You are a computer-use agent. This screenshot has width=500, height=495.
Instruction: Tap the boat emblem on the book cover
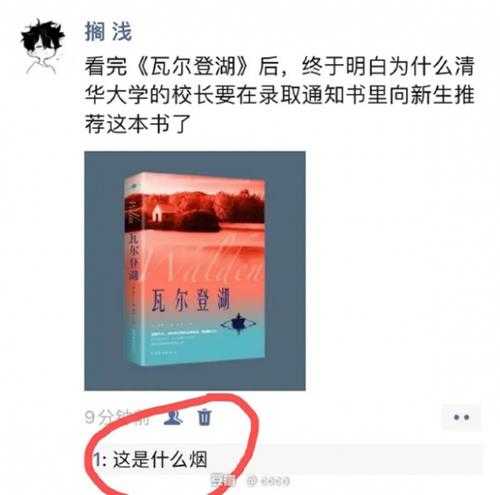point(239,323)
